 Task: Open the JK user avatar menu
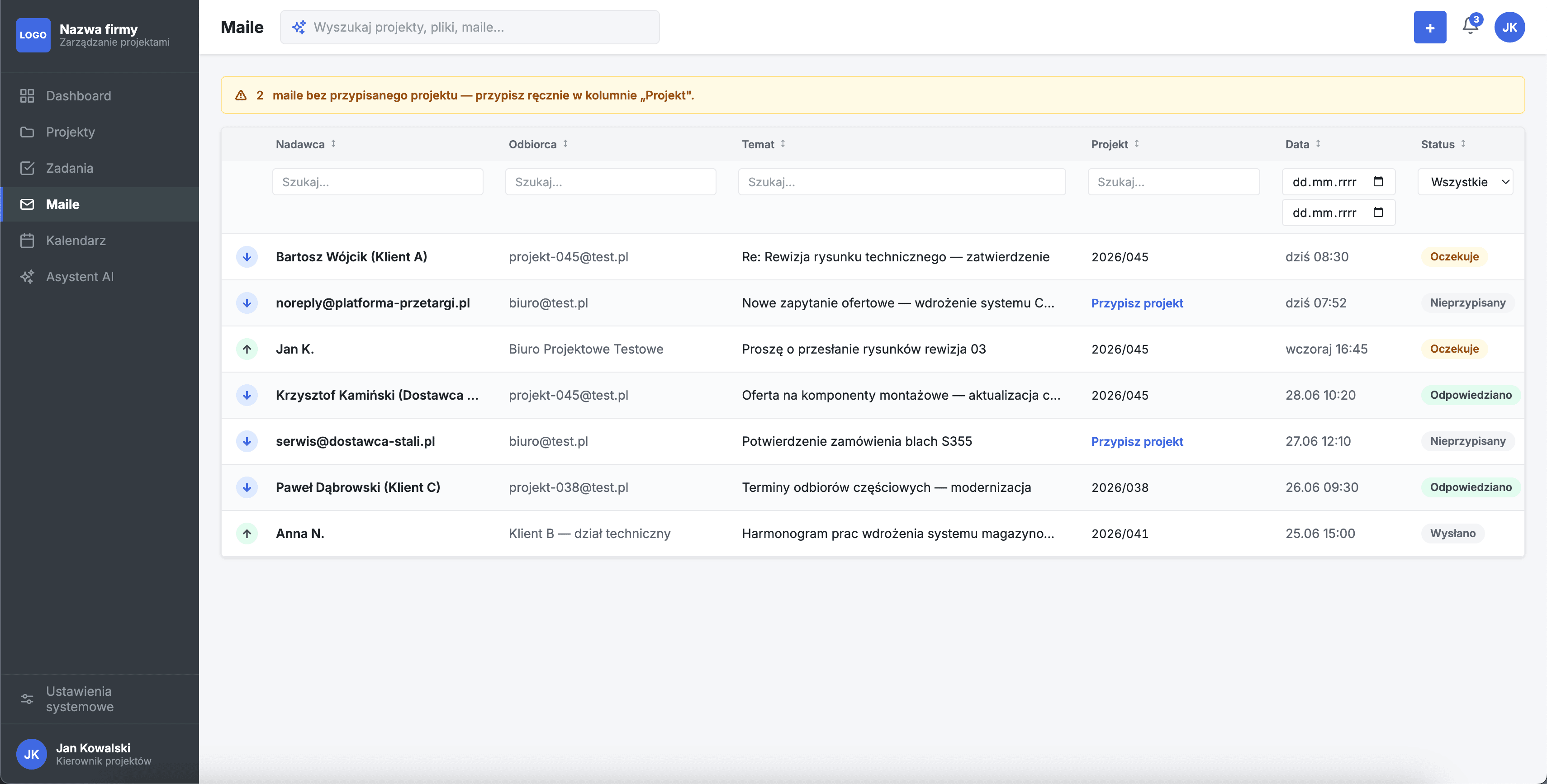click(x=1509, y=27)
